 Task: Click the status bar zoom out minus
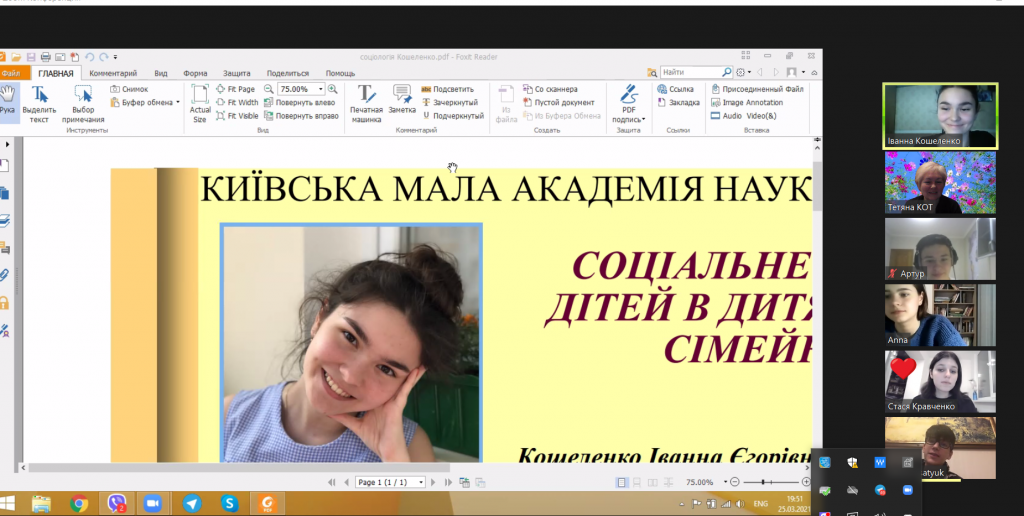(x=735, y=482)
